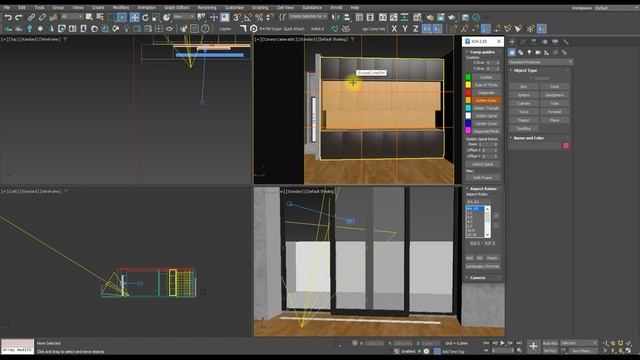
Task: Click the Cylinder primitive button
Action: (523, 104)
